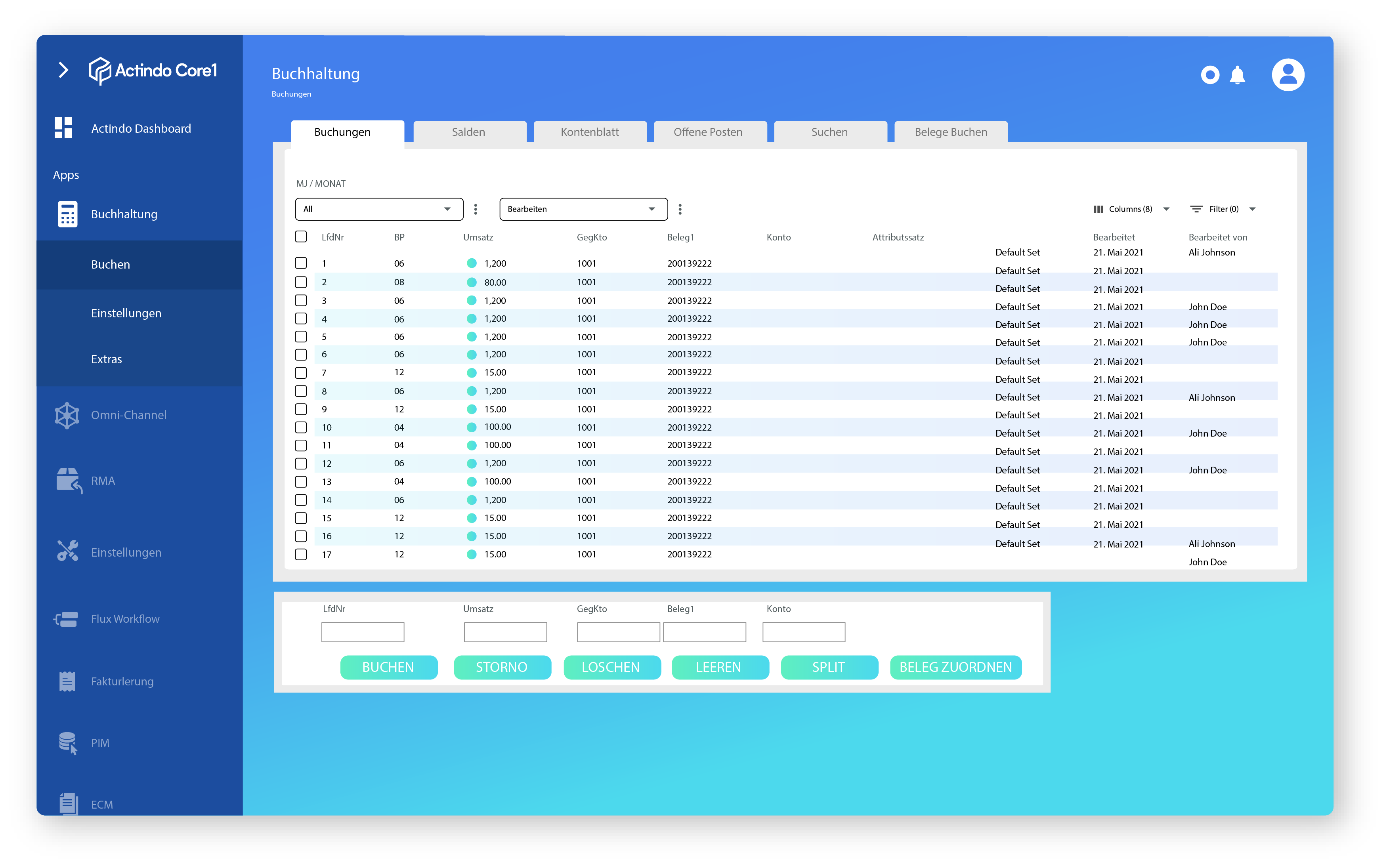Switch to the Offene Posten tab

coord(710,132)
